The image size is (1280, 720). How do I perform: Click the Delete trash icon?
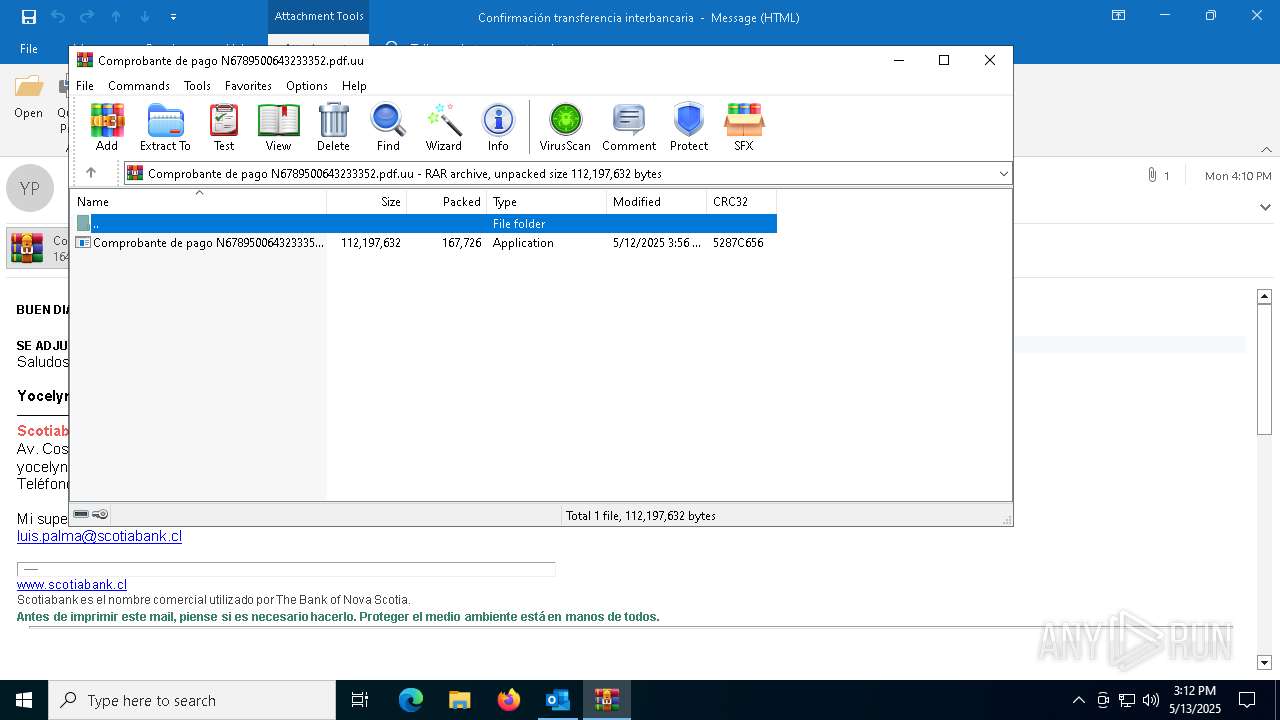tap(333, 127)
